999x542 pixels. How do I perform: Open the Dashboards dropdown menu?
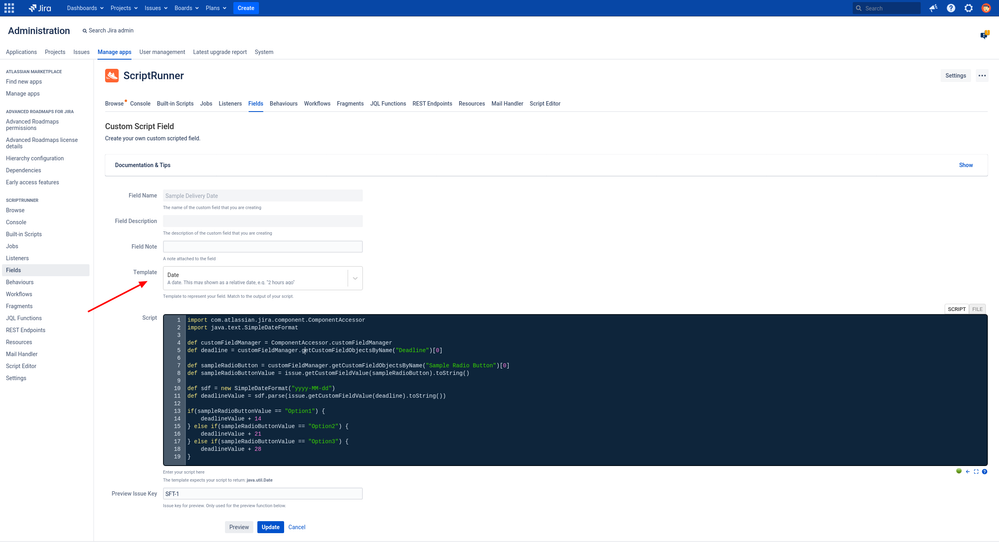click(85, 8)
